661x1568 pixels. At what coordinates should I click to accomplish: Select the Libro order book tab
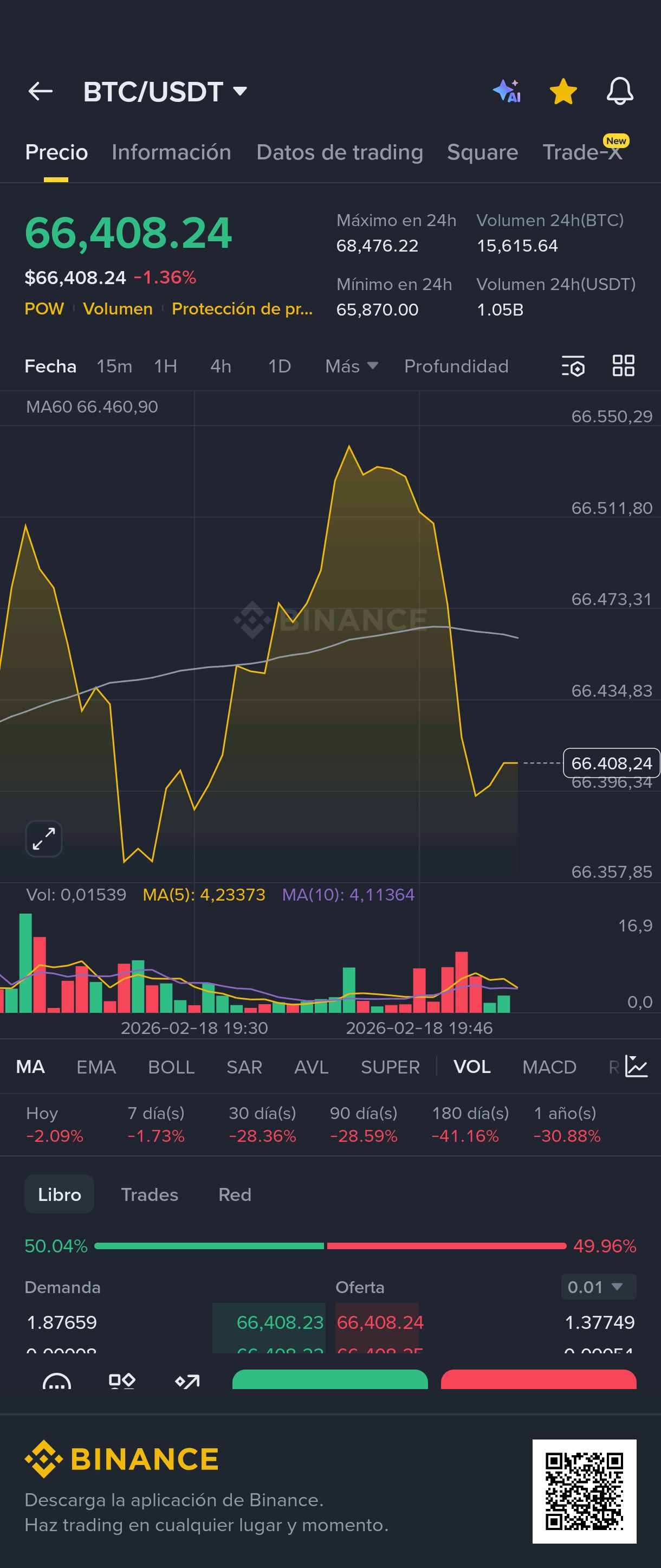click(59, 1194)
